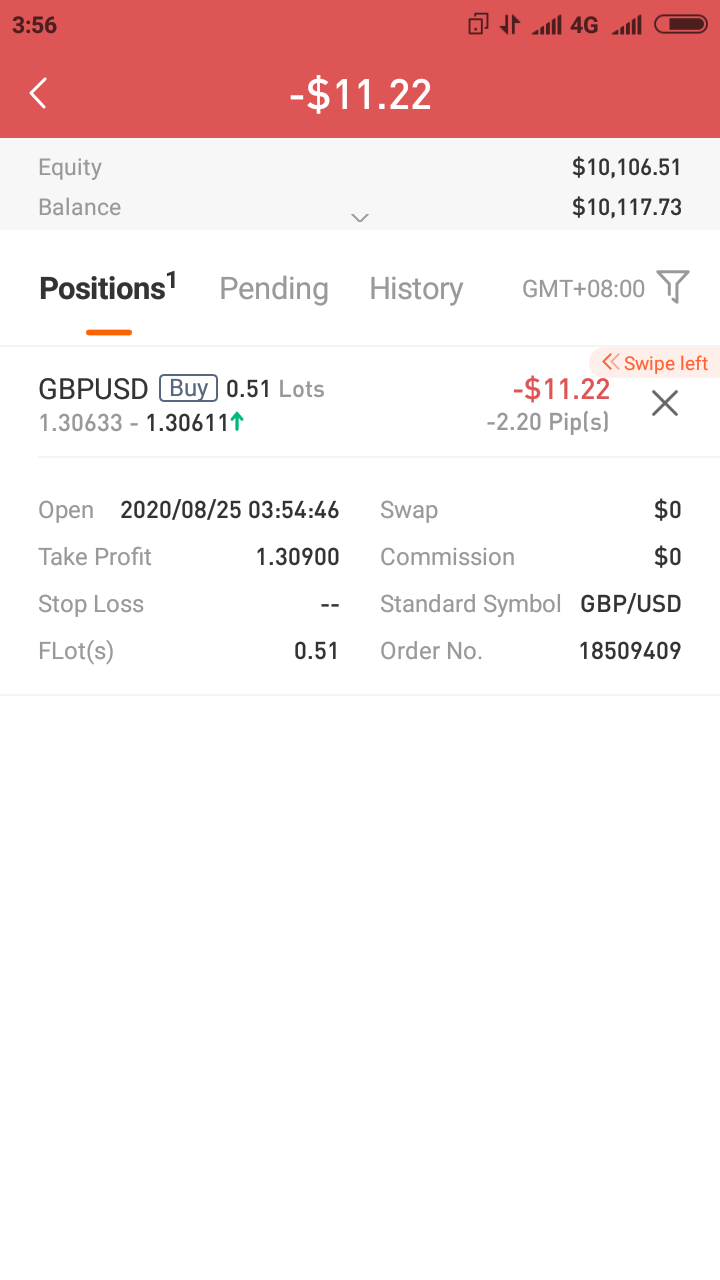
Task: Close the GBPUSD position with X
Action: 665,403
